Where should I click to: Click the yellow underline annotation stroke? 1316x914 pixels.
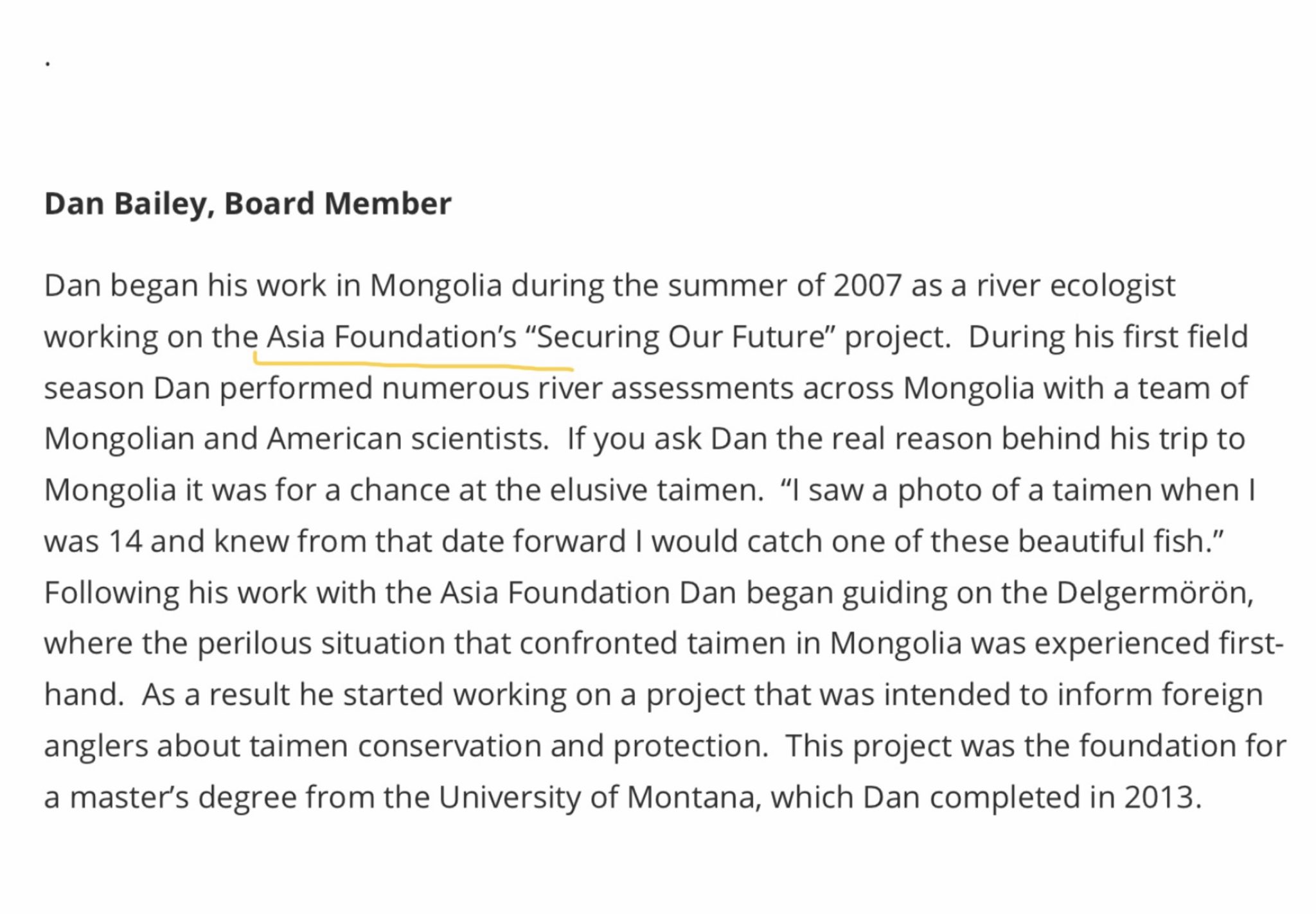(x=413, y=364)
